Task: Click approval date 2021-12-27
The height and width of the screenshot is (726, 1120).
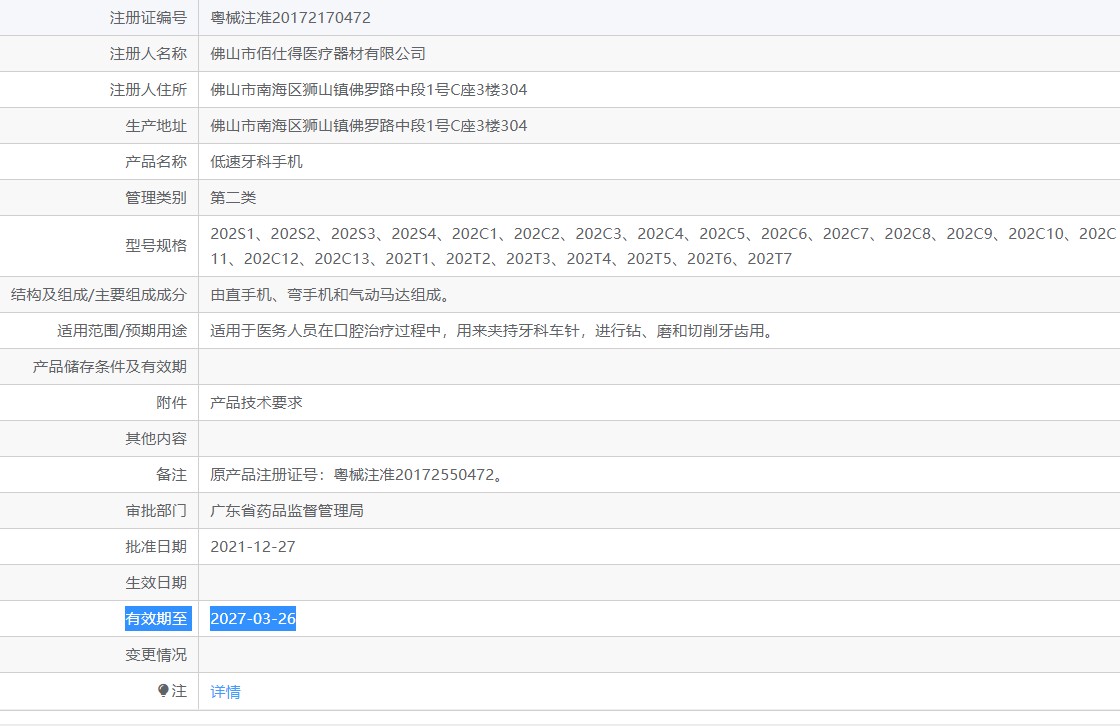Action: 253,547
